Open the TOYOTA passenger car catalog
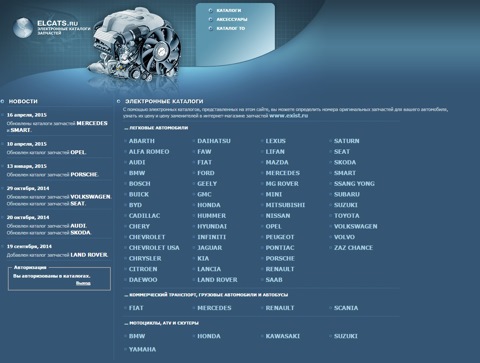 (347, 216)
